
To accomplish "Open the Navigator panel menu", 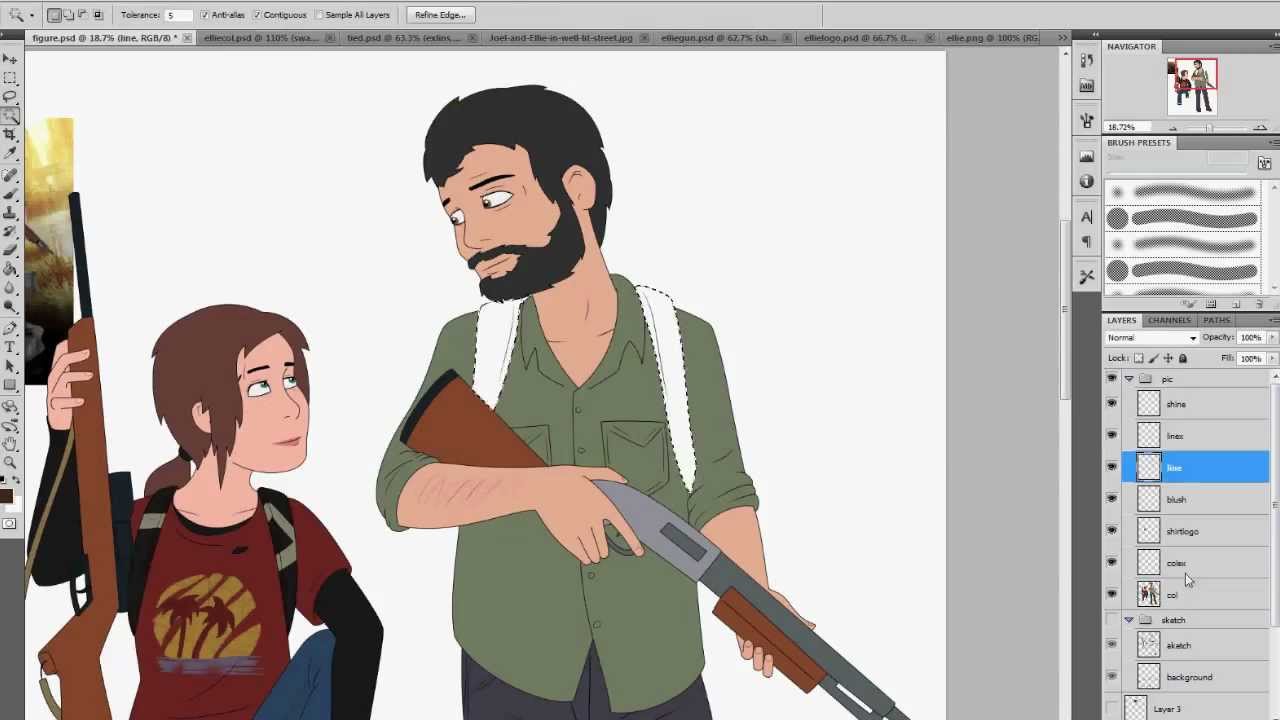I will (1272, 47).
